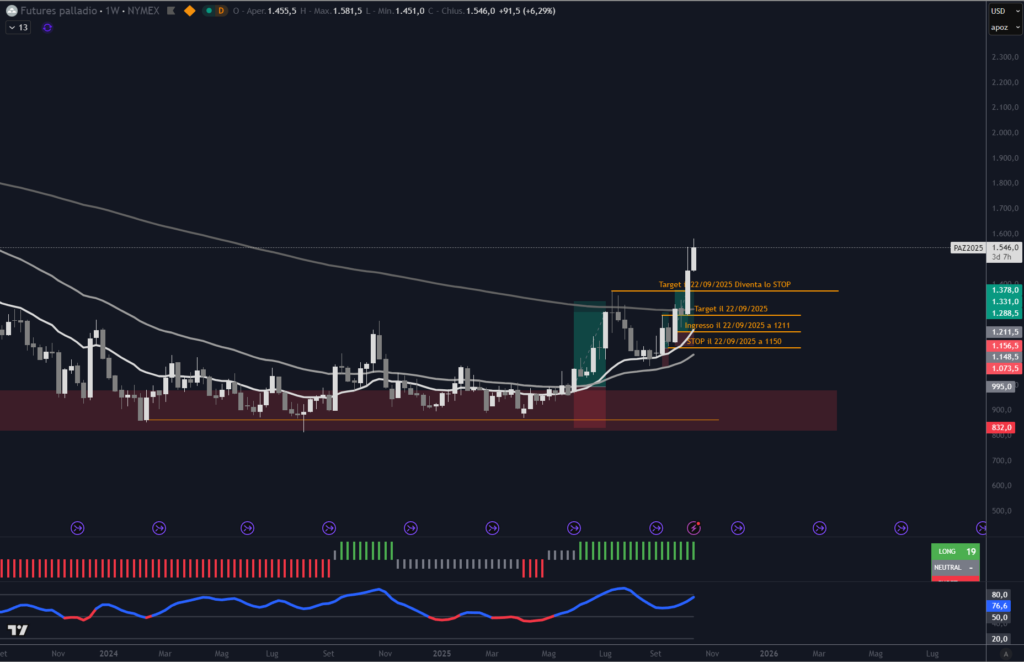1024x662 pixels.
Task: Click the red lightning event marker
Action: (696, 527)
